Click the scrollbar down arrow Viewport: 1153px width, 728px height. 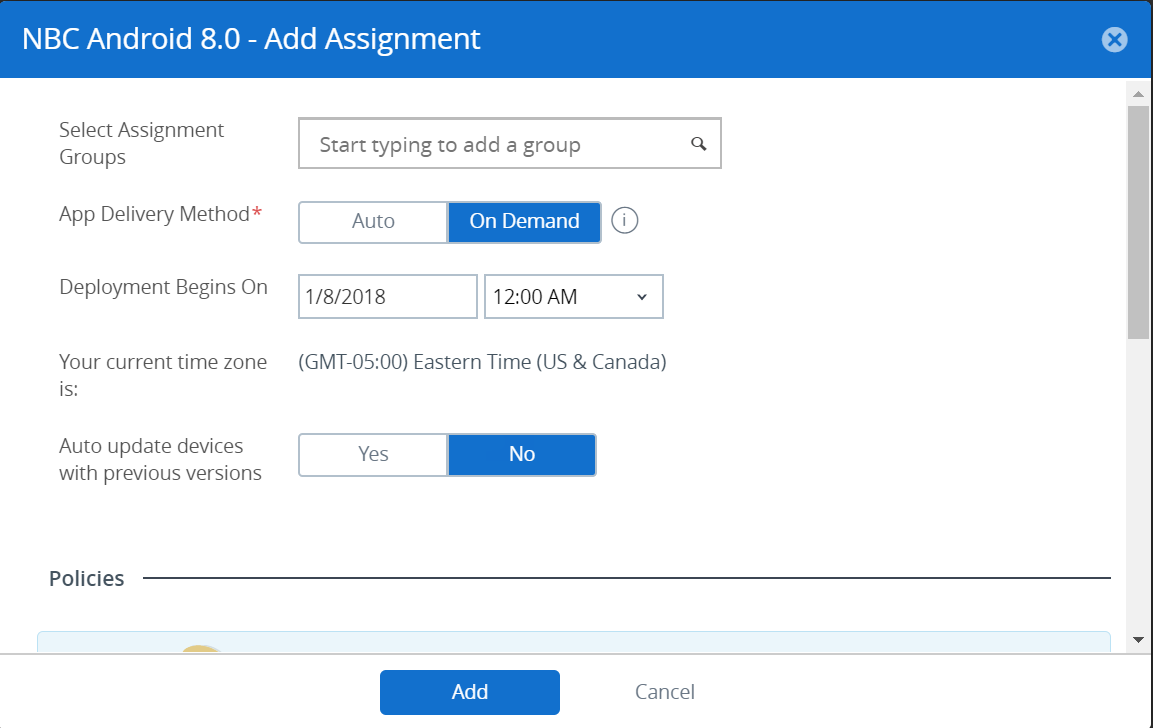[x=1138, y=638]
